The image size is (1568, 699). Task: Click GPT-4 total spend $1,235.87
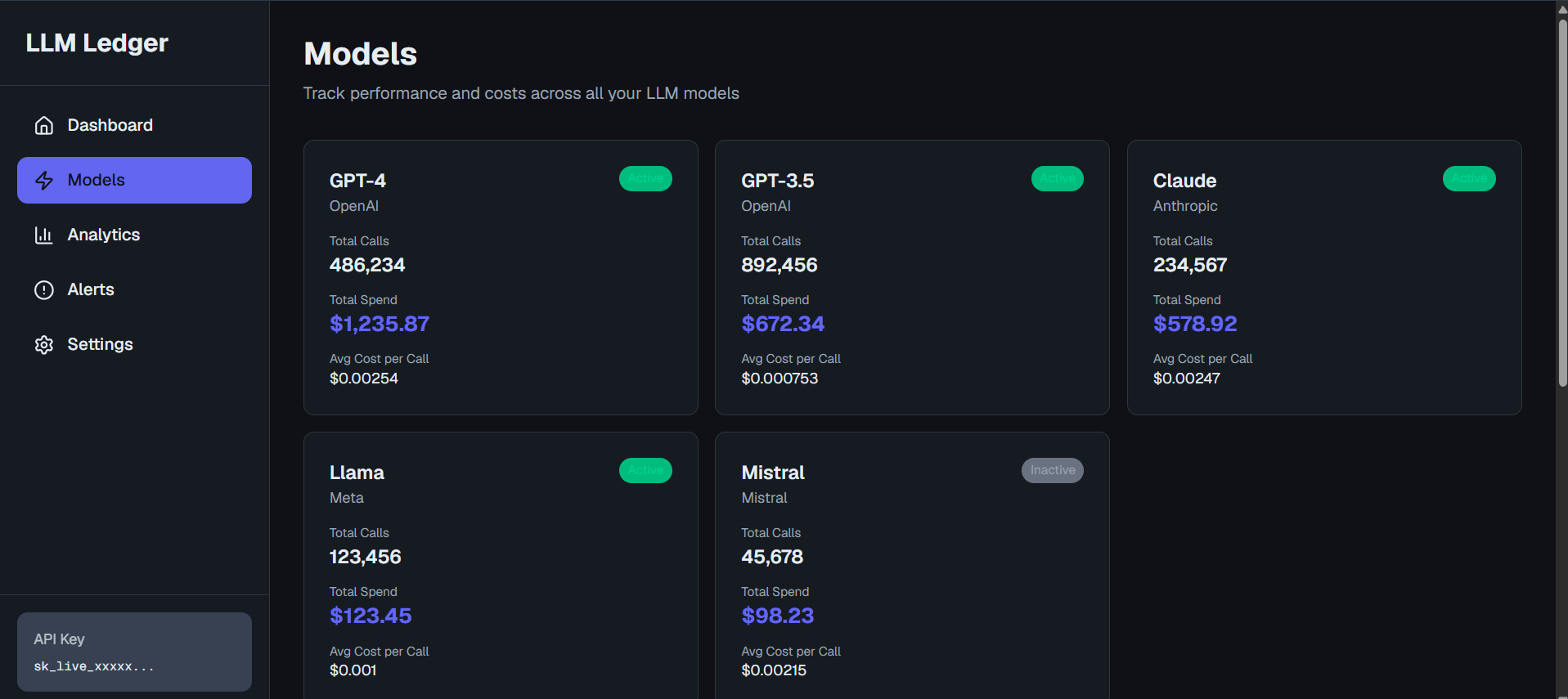click(x=380, y=324)
